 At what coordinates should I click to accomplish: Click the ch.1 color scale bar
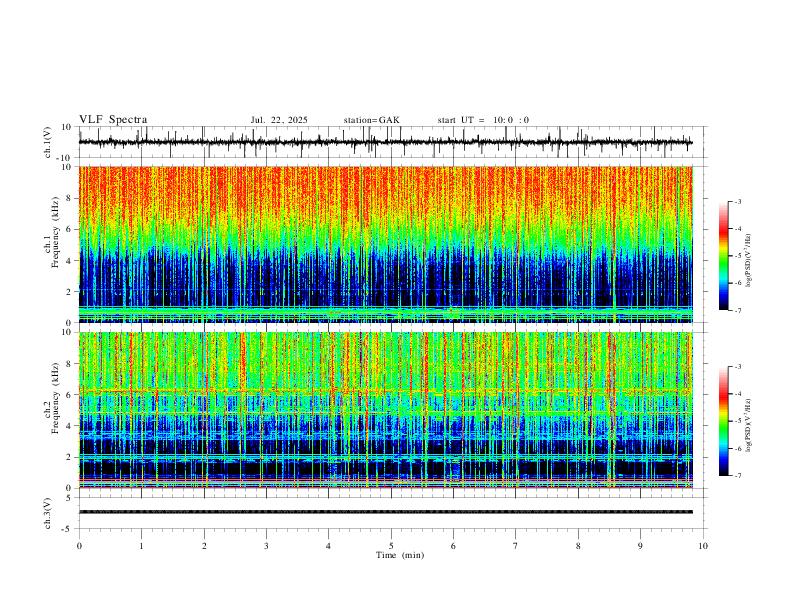tap(724, 256)
